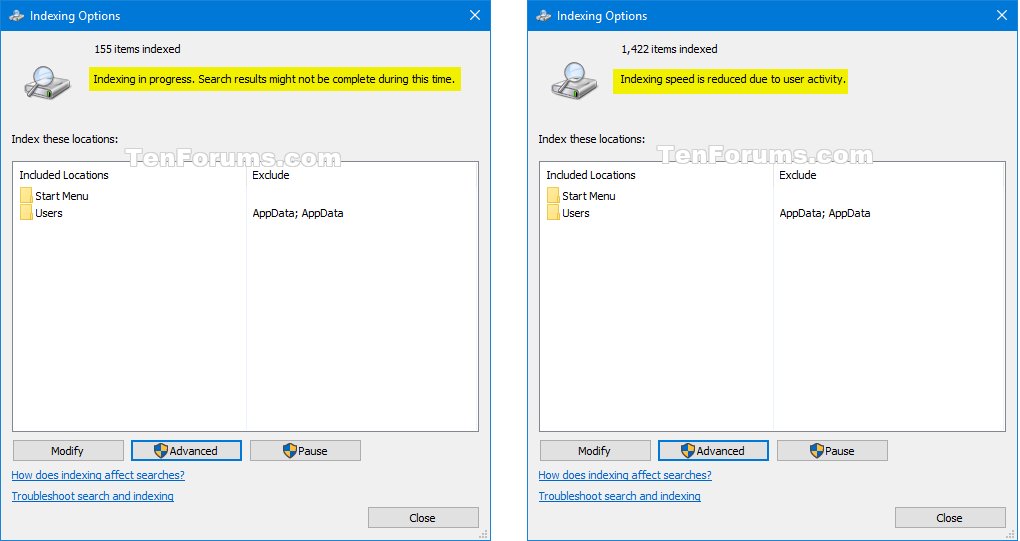Click Modify button in left Indexing Options window

[x=68, y=451]
